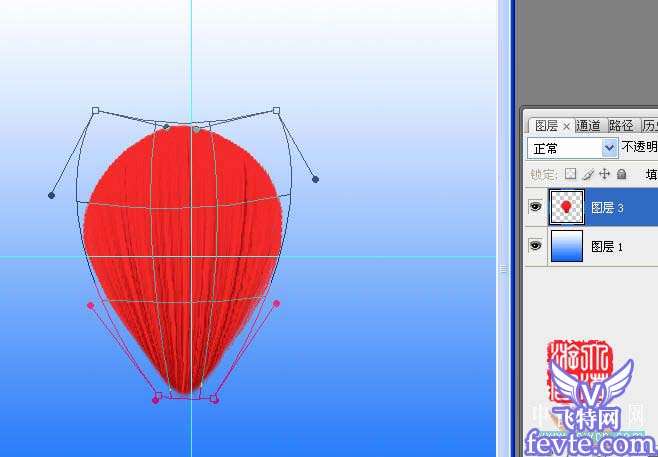Switch to the 路径 tab
658x457 pixels.
[621, 126]
